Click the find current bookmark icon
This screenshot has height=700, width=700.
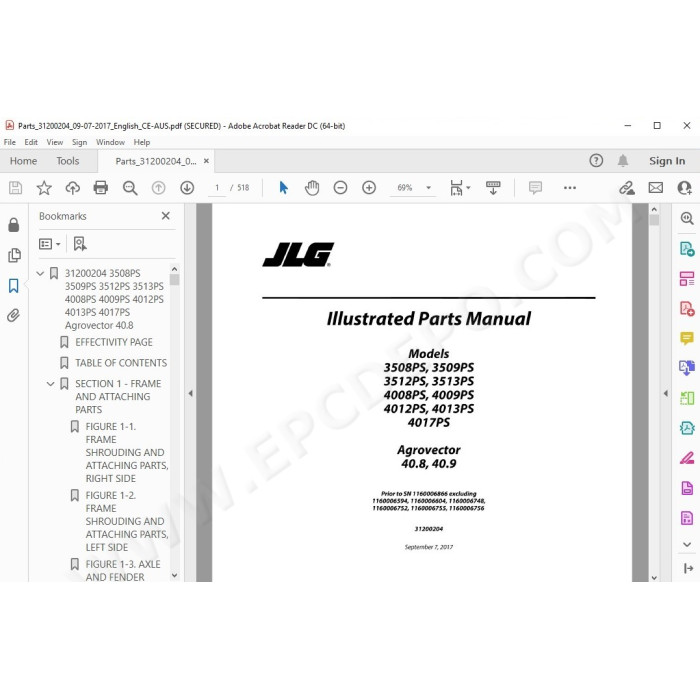tap(80, 244)
